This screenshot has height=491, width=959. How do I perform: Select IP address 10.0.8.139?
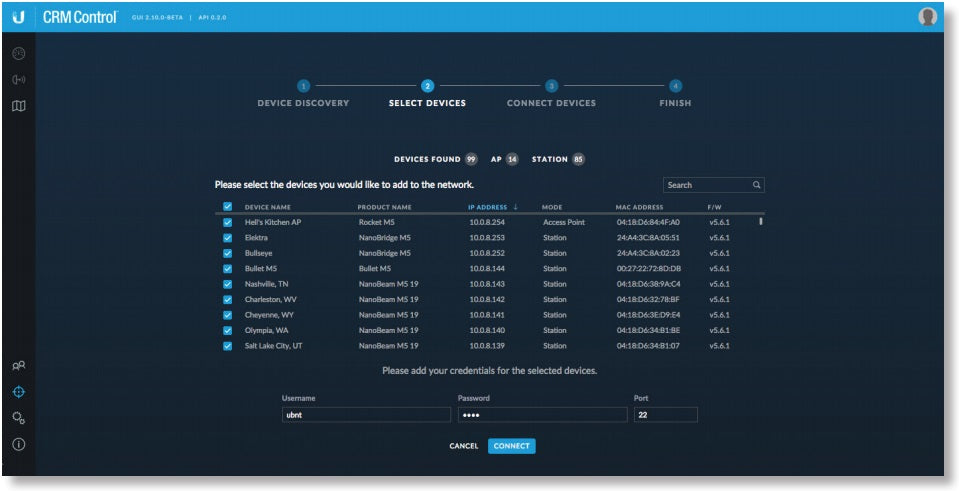(487, 346)
